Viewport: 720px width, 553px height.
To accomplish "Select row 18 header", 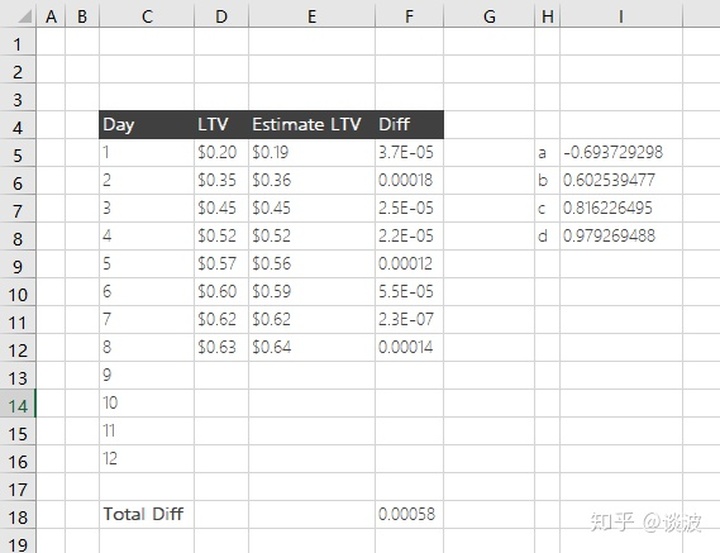I will coord(18,514).
